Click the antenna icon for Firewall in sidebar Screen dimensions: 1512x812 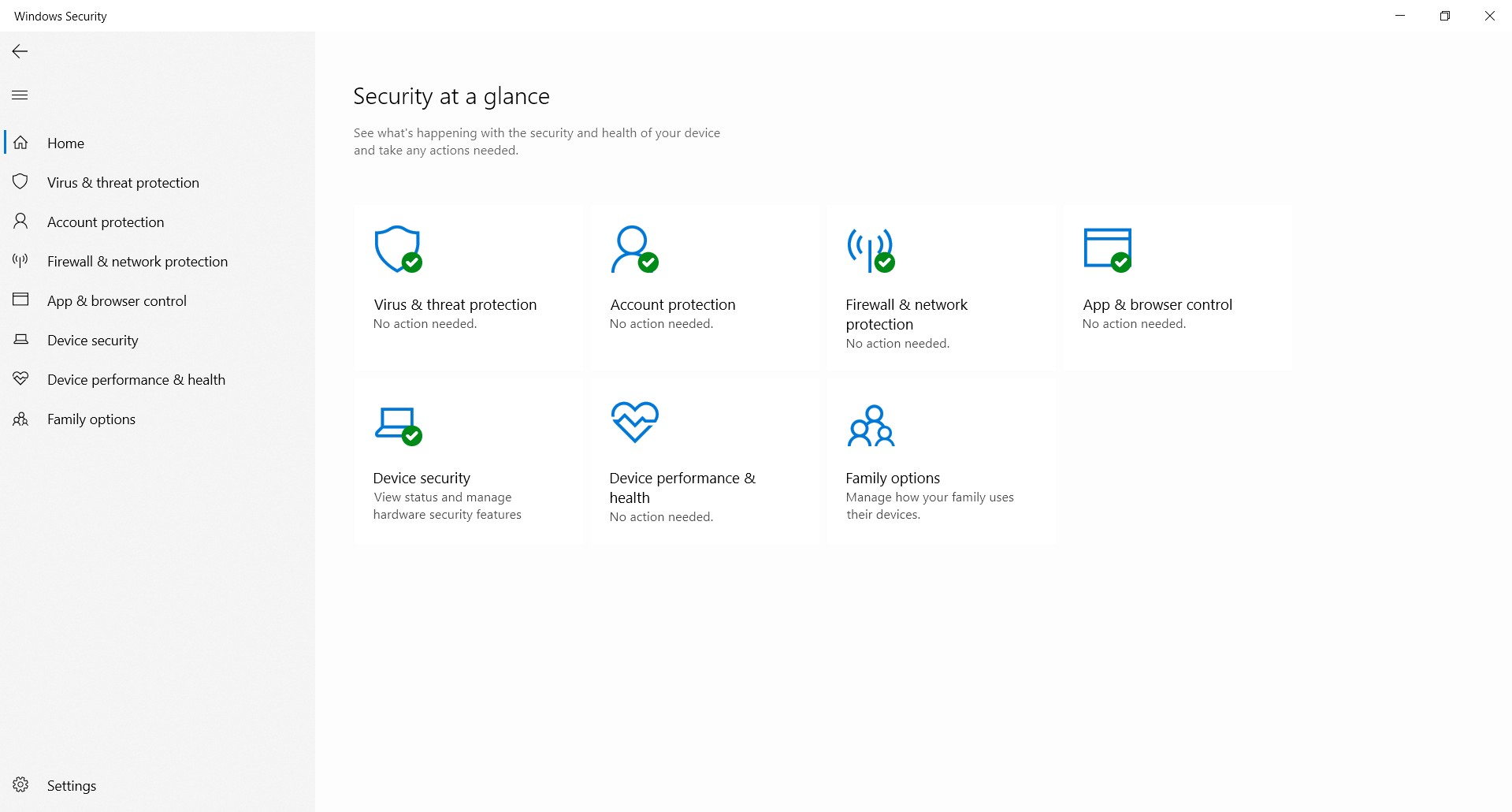pyautogui.click(x=20, y=260)
